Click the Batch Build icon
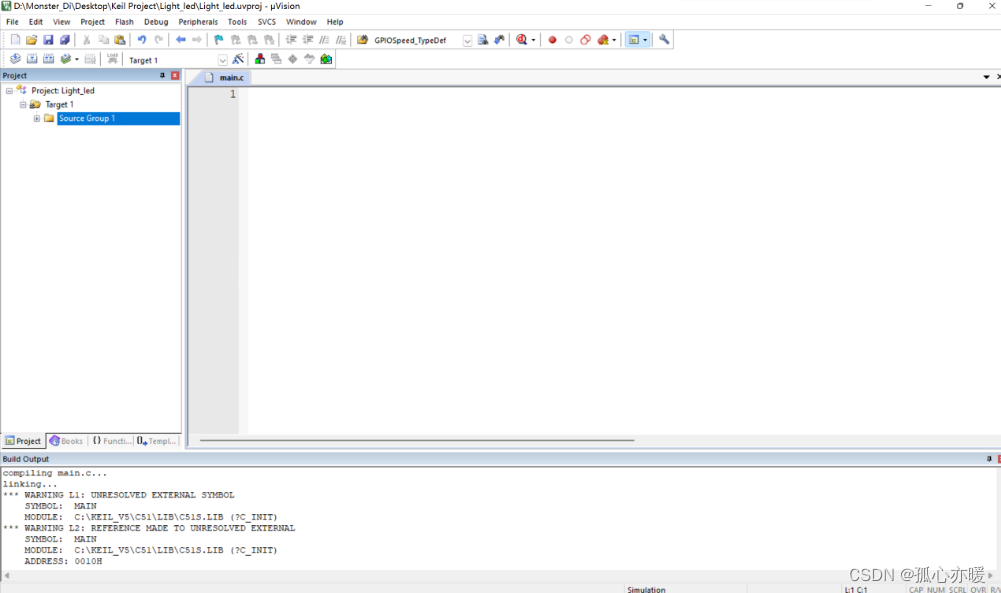Viewport: 1001px width, 593px height. click(x=65, y=59)
